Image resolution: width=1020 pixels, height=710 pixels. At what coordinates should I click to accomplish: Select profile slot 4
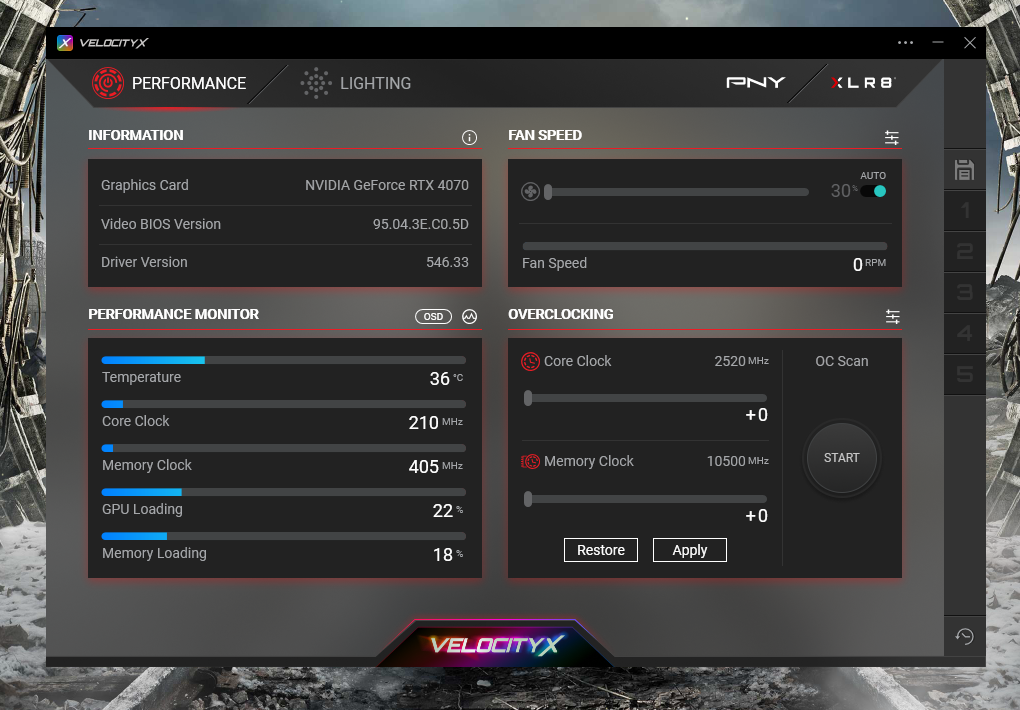pos(965,333)
